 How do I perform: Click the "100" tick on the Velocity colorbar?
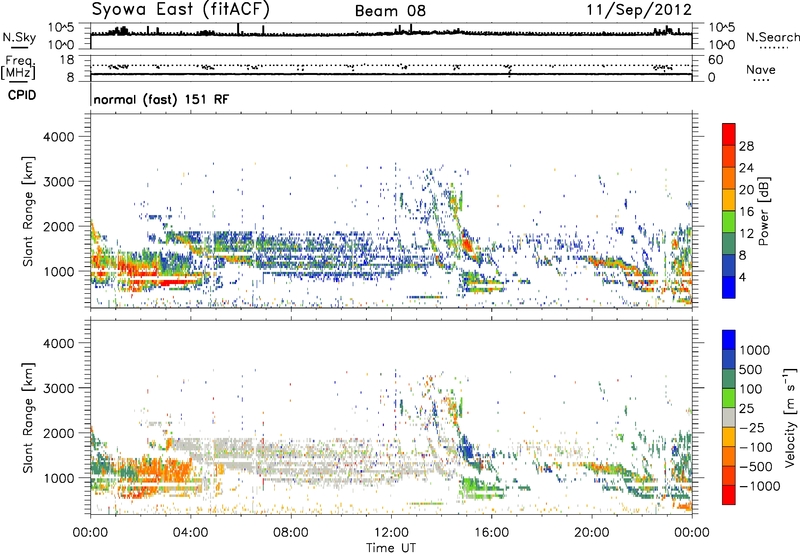pos(751,389)
